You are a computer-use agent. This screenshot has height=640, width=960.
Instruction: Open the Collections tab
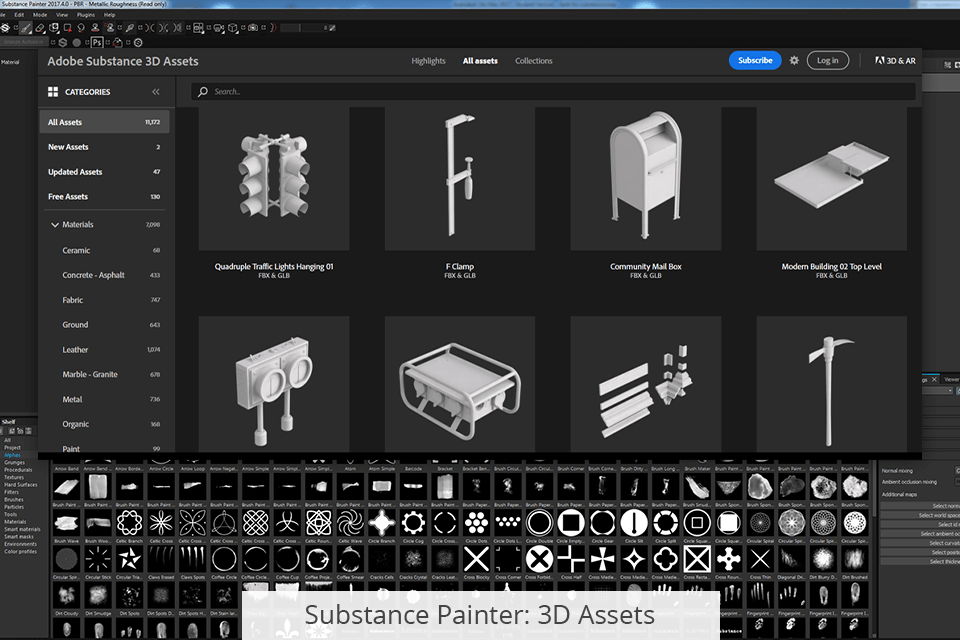[x=533, y=61]
